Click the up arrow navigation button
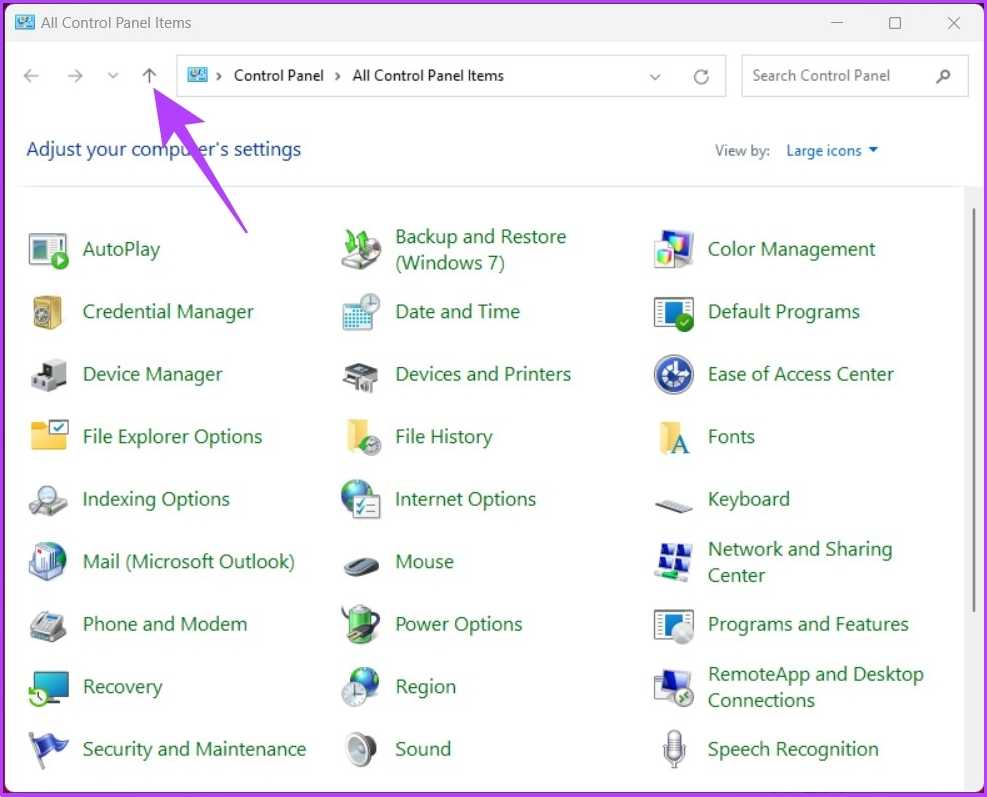Viewport: 987px width, 797px height. (x=149, y=76)
